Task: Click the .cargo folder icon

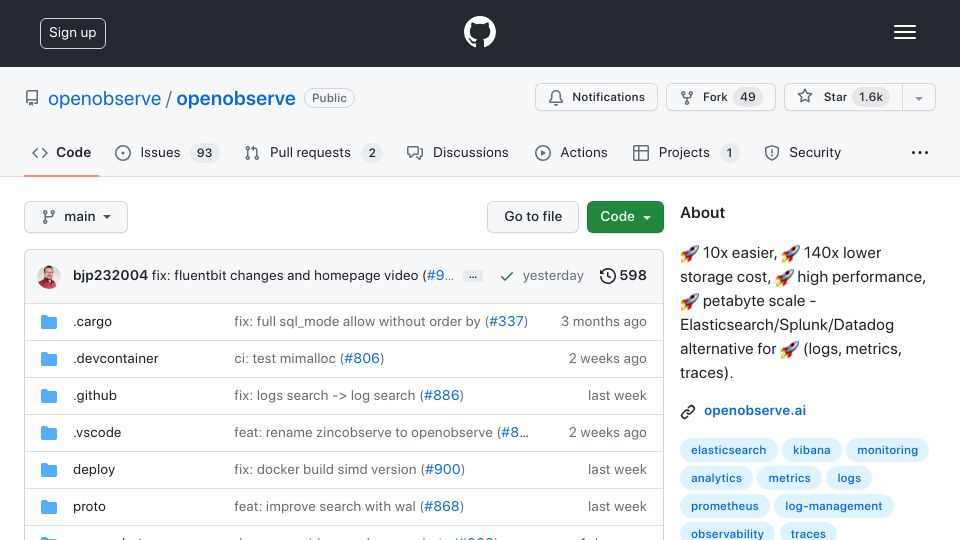Action: (x=49, y=322)
